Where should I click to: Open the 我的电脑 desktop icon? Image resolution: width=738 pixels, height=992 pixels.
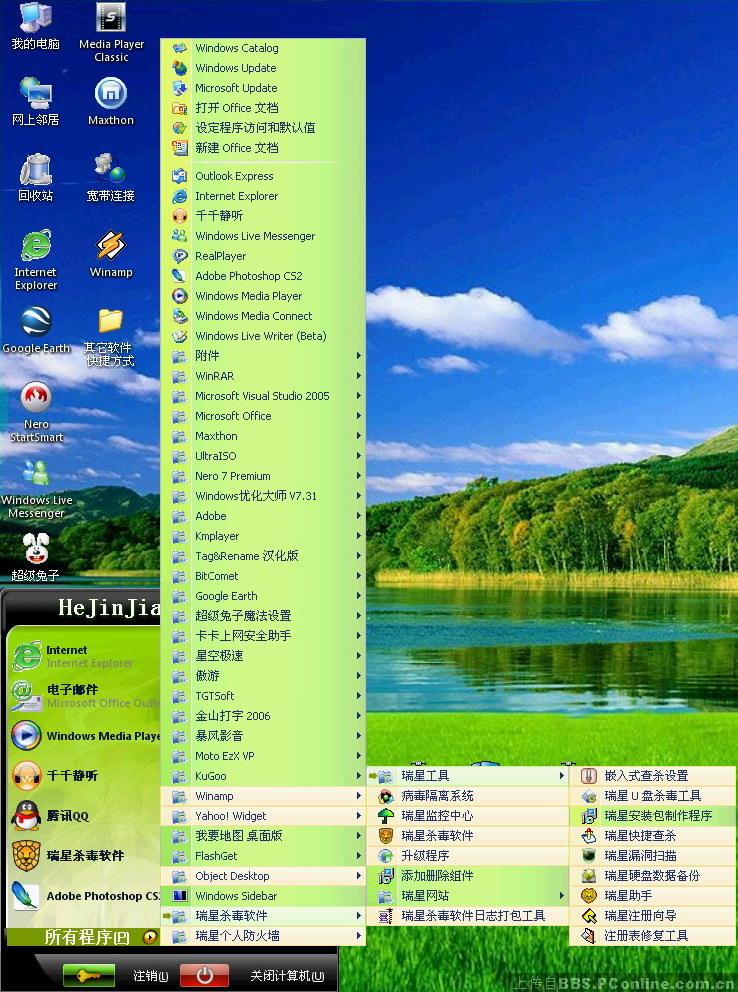(x=35, y=27)
